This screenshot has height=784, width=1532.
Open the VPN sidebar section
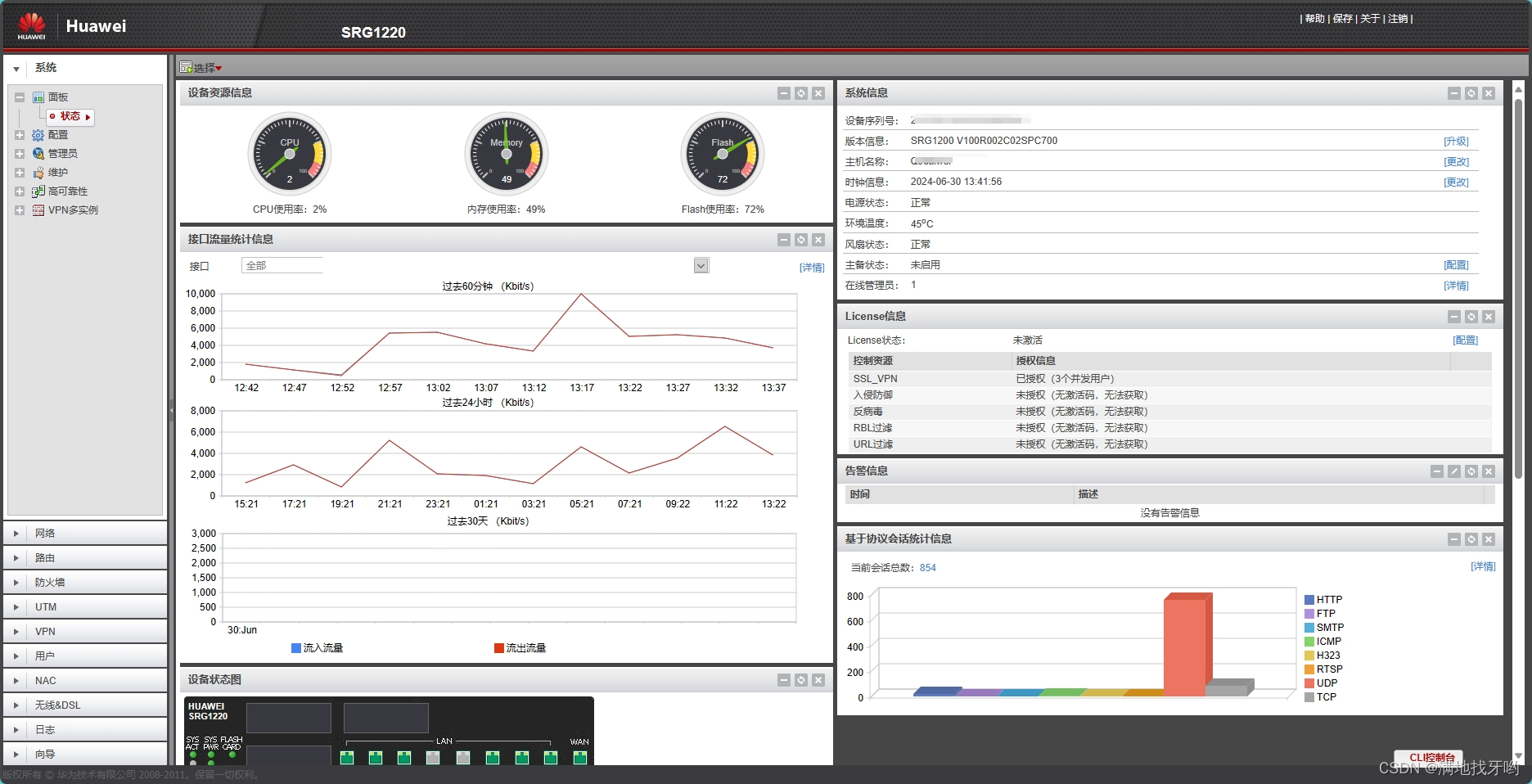pyautogui.click(x=85, y=632)
